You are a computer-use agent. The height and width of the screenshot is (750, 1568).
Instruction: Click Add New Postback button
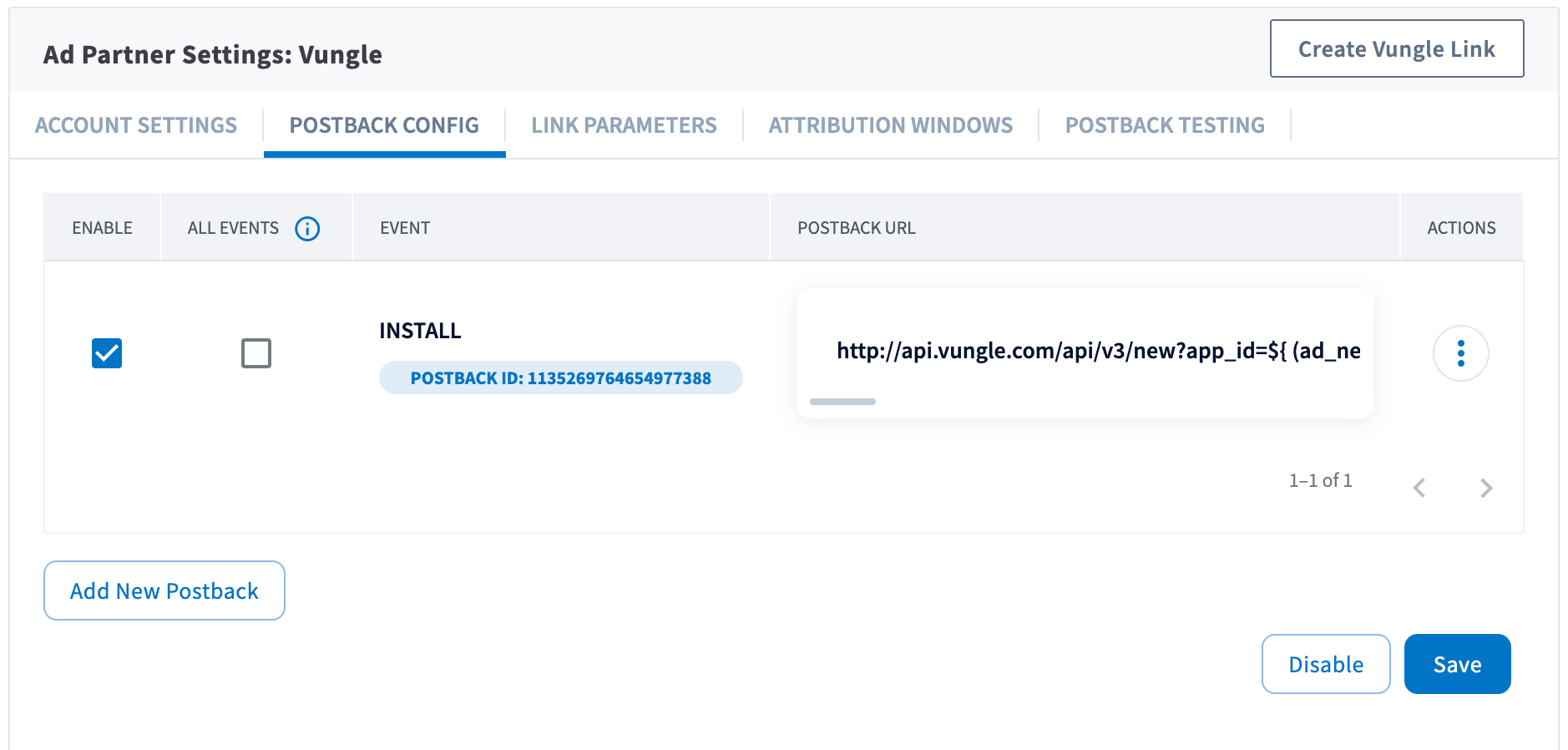164,590
